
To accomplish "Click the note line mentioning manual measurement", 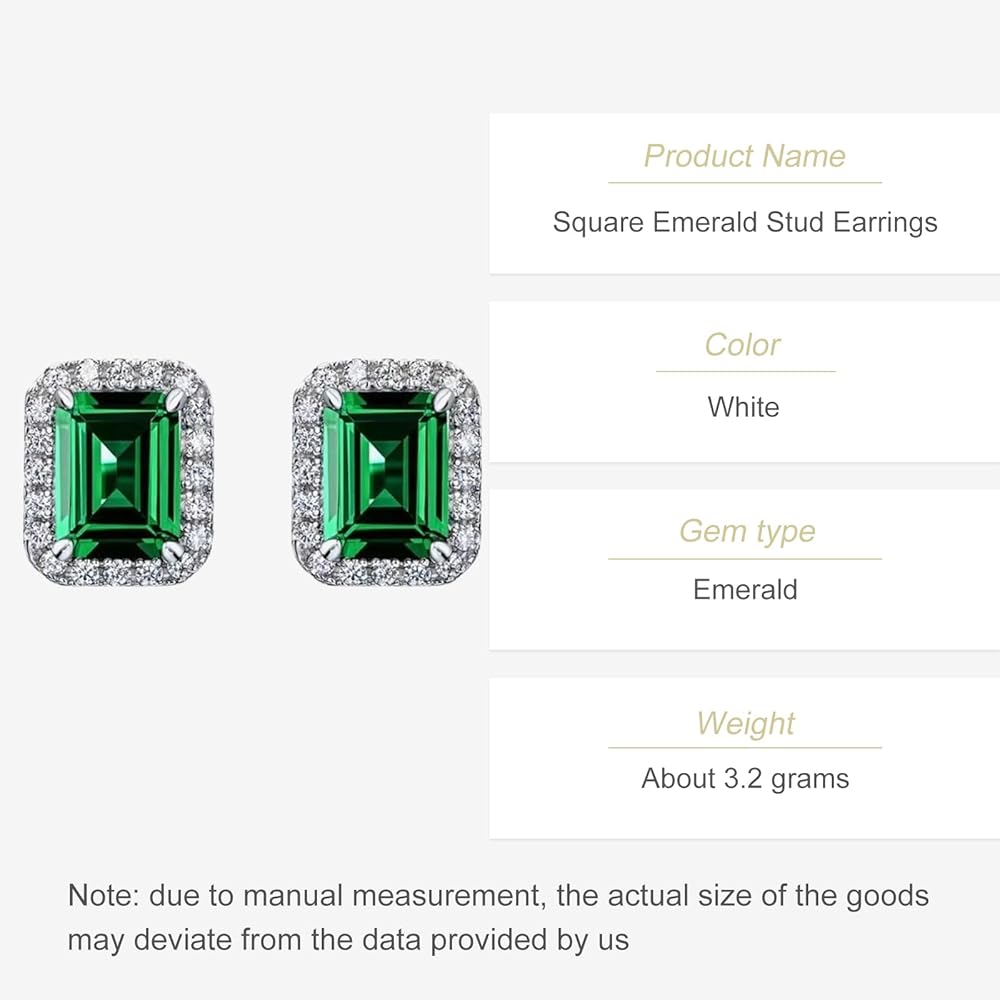I will pyautogui.click(x=498, y=895).
